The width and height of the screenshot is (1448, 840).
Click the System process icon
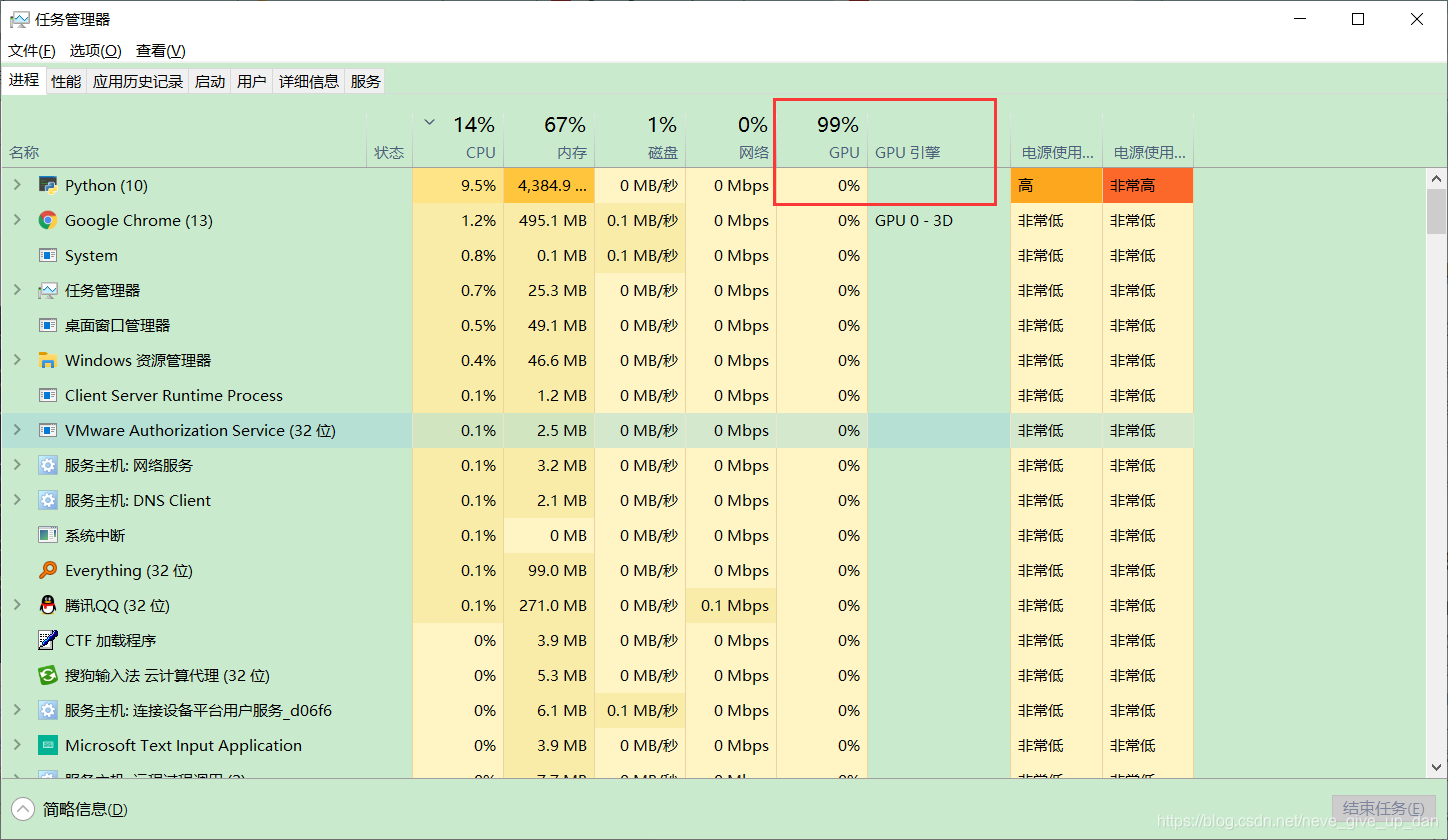[x=47, y=255]
